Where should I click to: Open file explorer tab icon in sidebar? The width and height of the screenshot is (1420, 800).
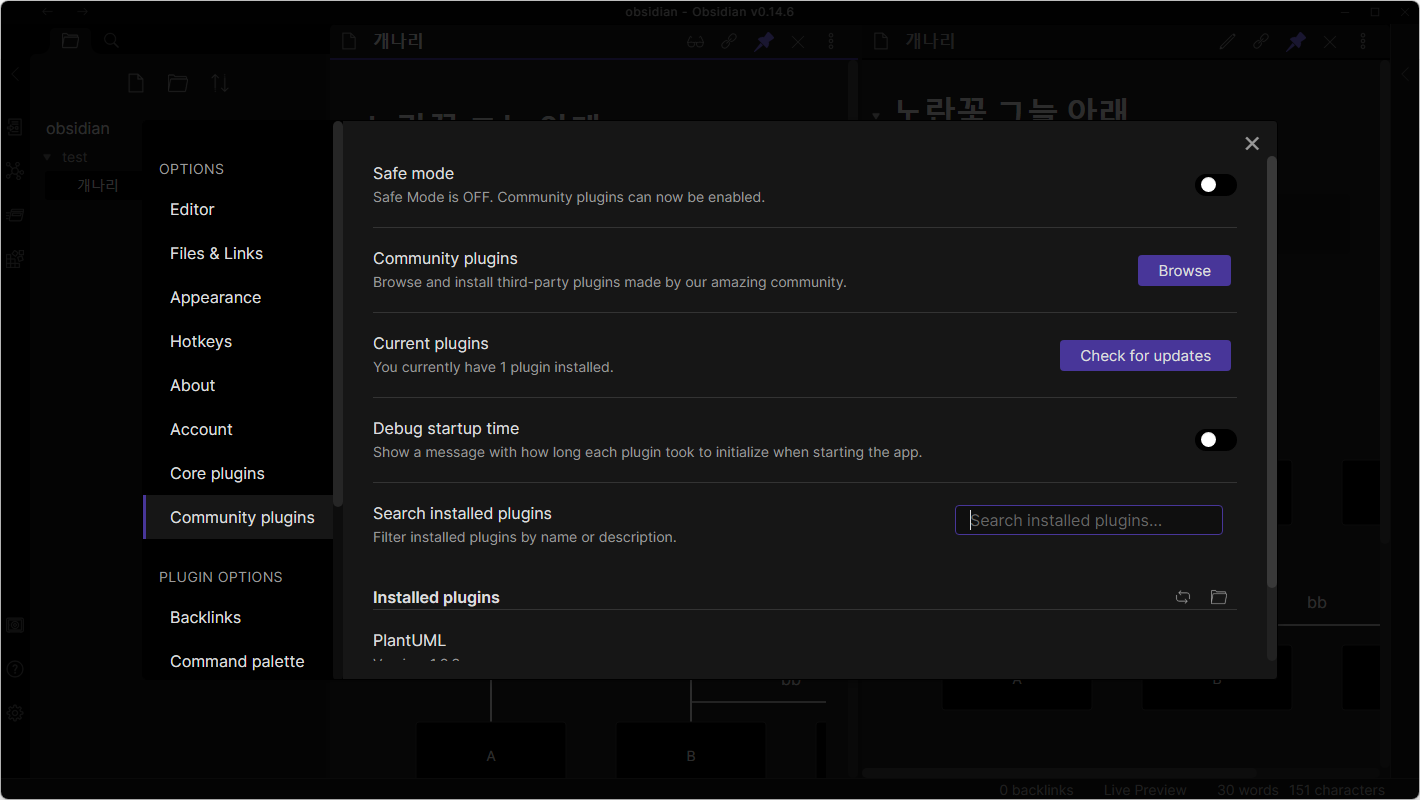[70, 41]
